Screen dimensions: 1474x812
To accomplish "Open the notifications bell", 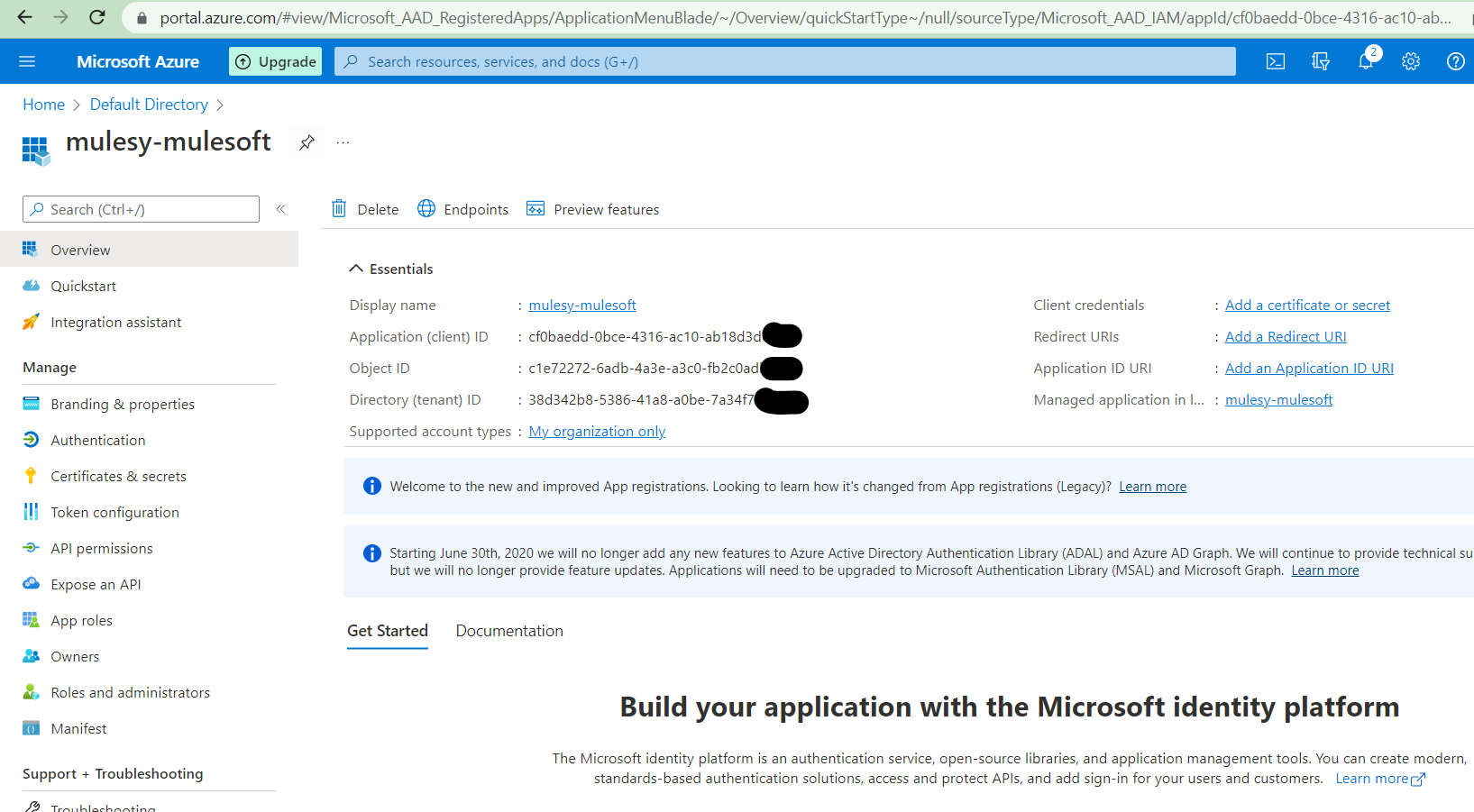I will (x=1366, y=61).
